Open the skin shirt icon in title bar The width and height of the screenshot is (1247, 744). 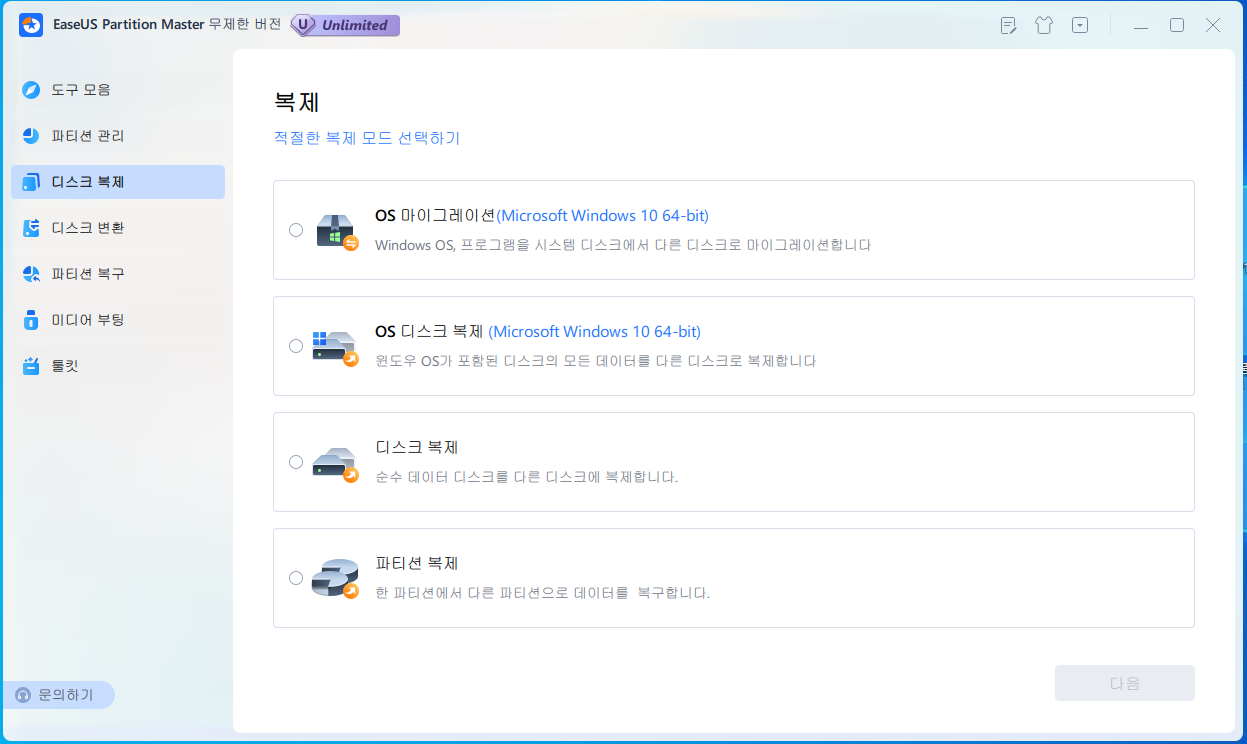(1044, 26)
